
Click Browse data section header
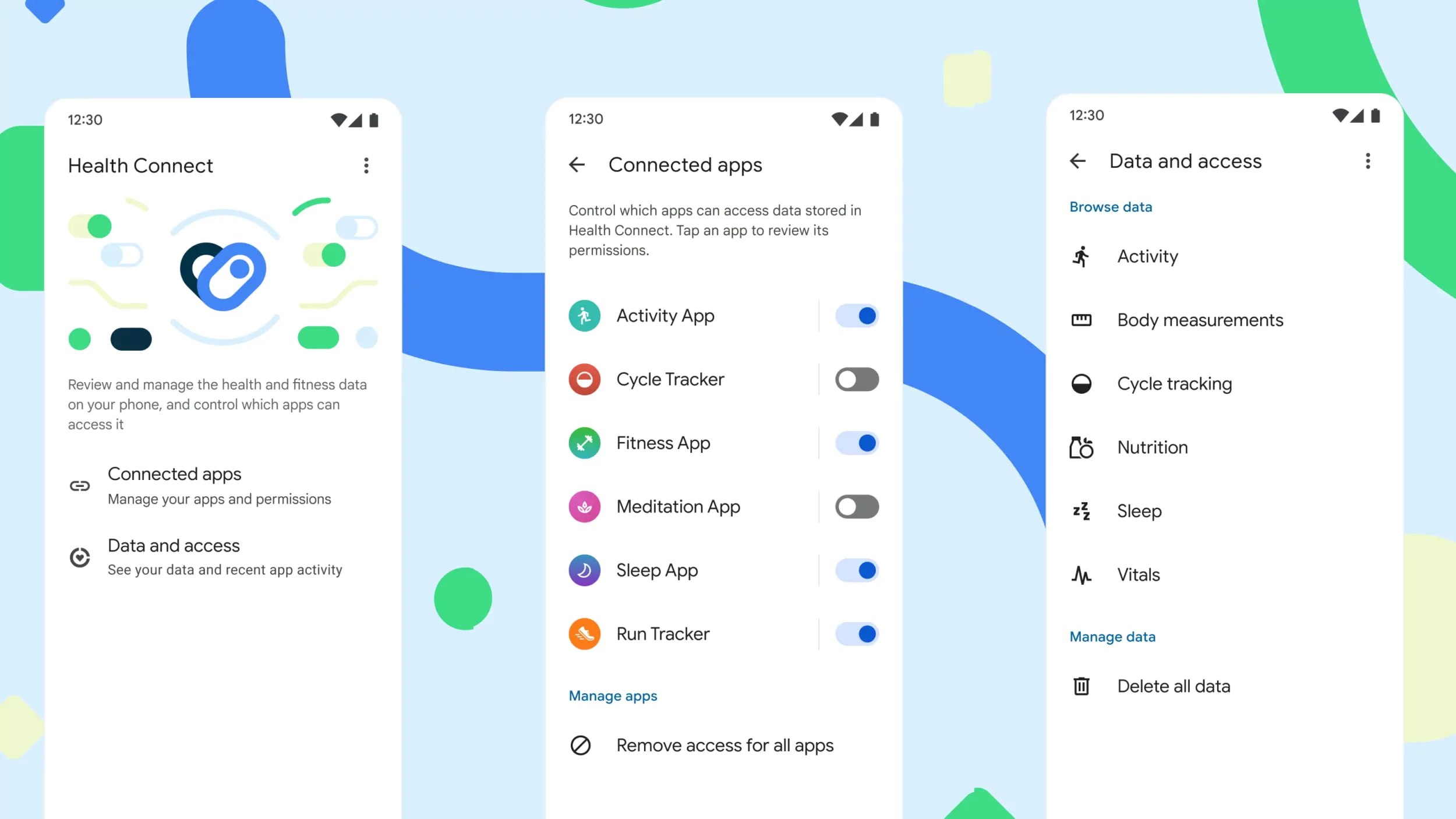(x=1111, y=207)
